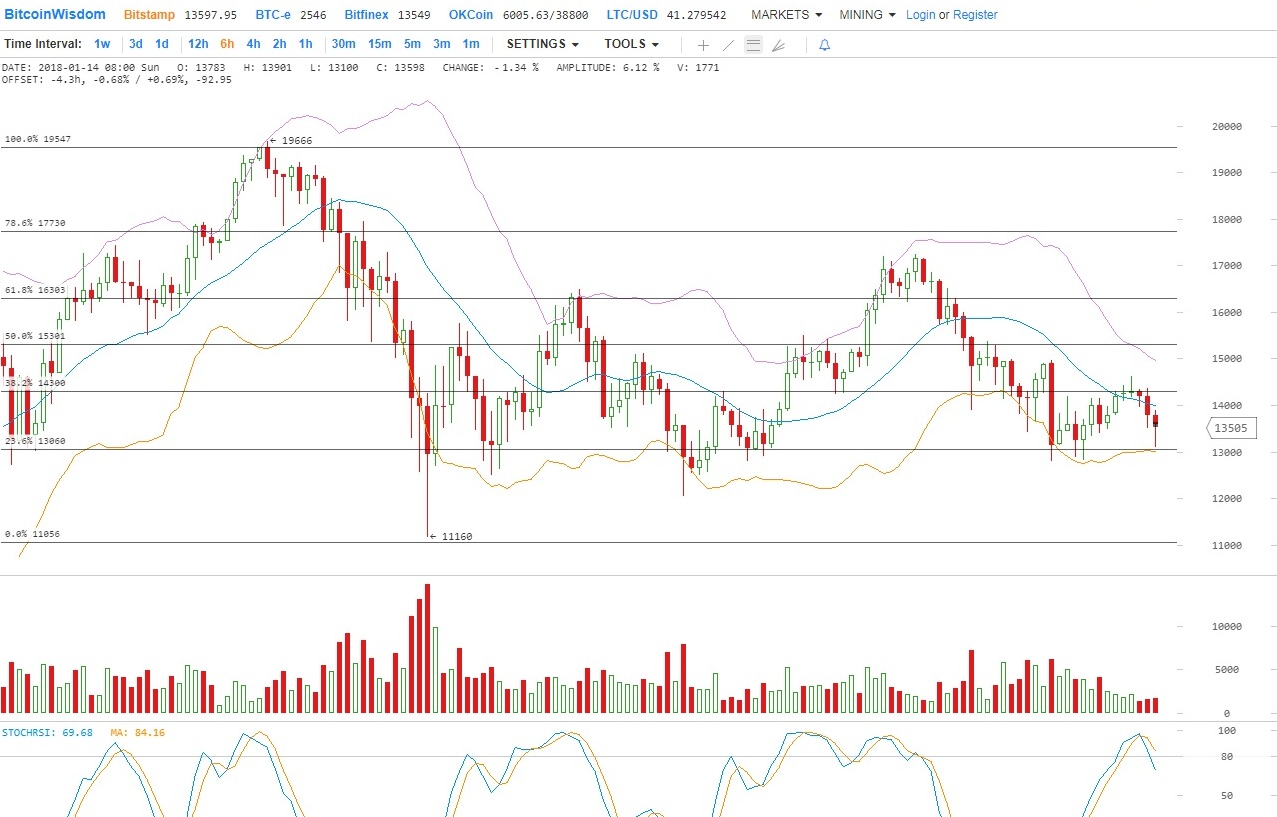Click the BitcoinWisdom logo
This screenshot has width=1277, height=817.
[55, 15]
